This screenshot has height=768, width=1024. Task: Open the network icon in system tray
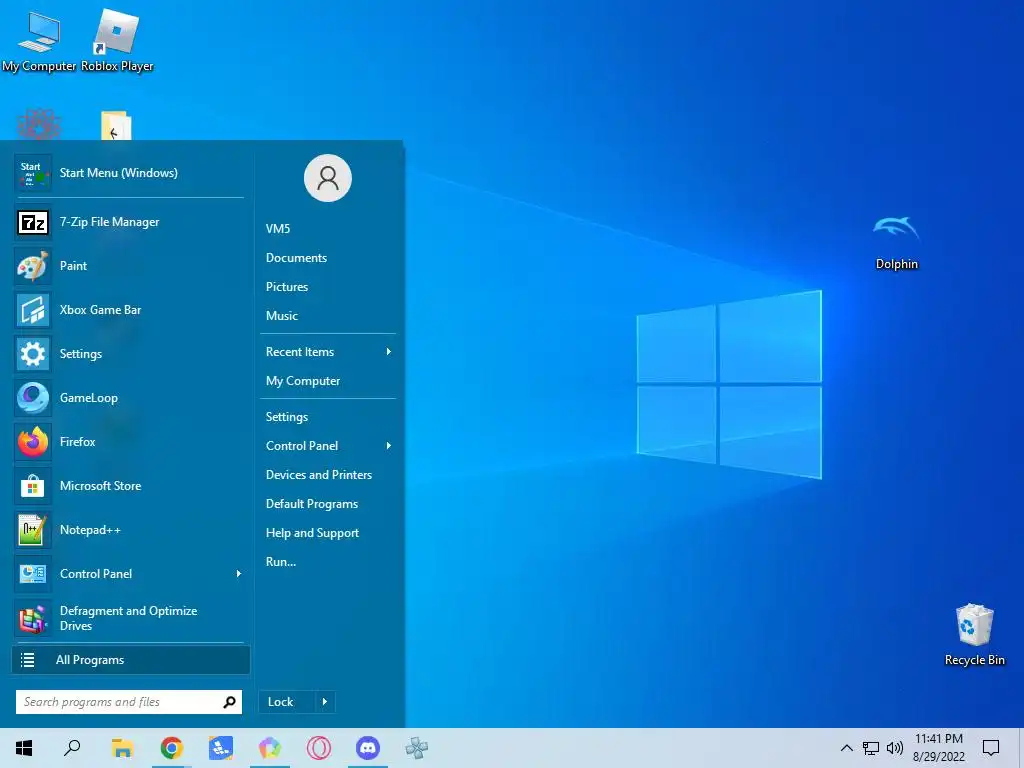[x=871, y=748]
